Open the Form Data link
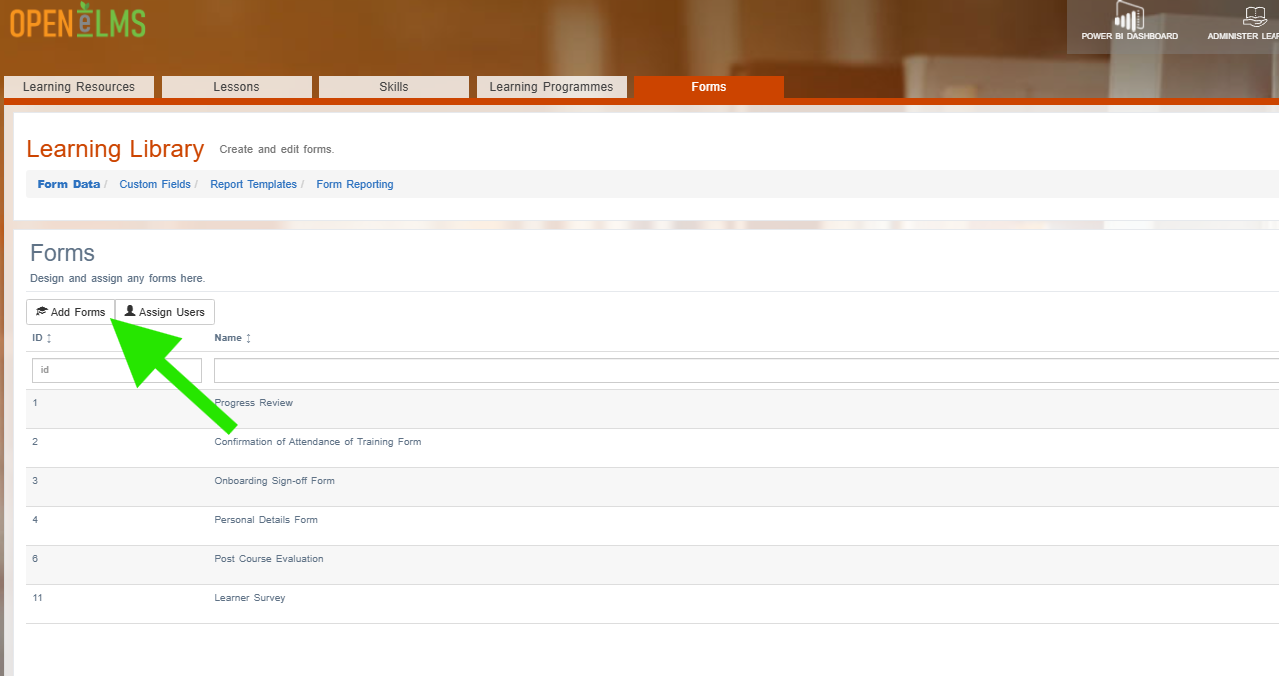Image resolution: width=1279 pixels, height=676 pixels. tap(69, 184)
